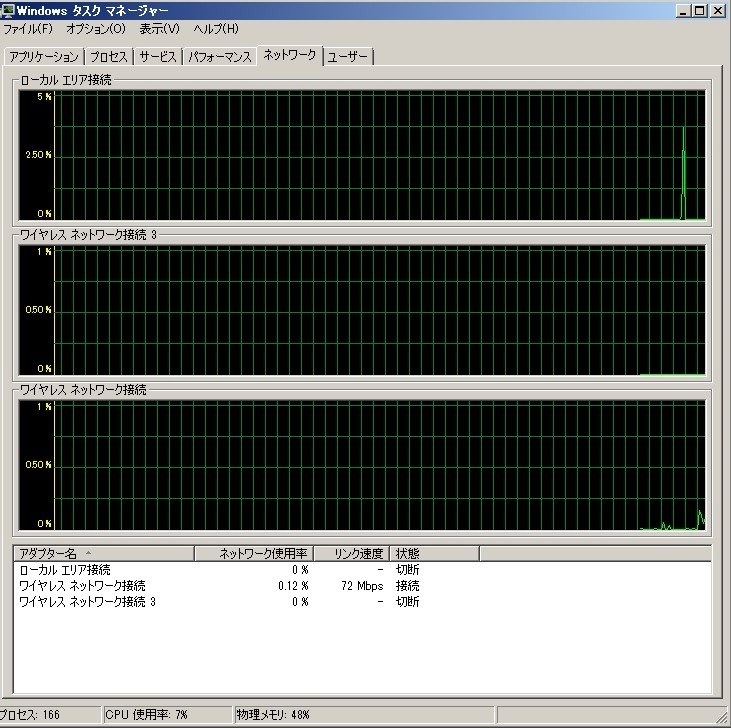Maximize the Task Manager window
Viewport: 731px width, 728px height.
[x=700, y=11]
